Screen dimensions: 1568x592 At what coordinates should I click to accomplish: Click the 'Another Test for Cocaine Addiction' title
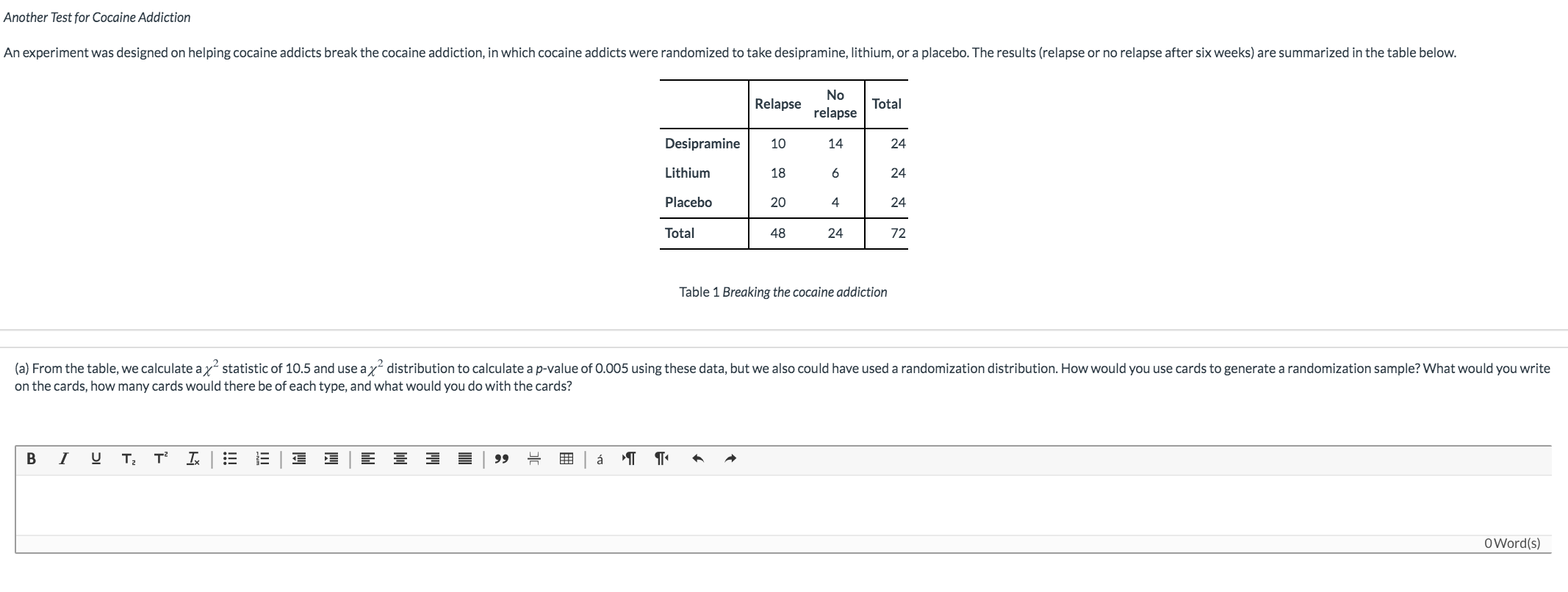[97, 18]
